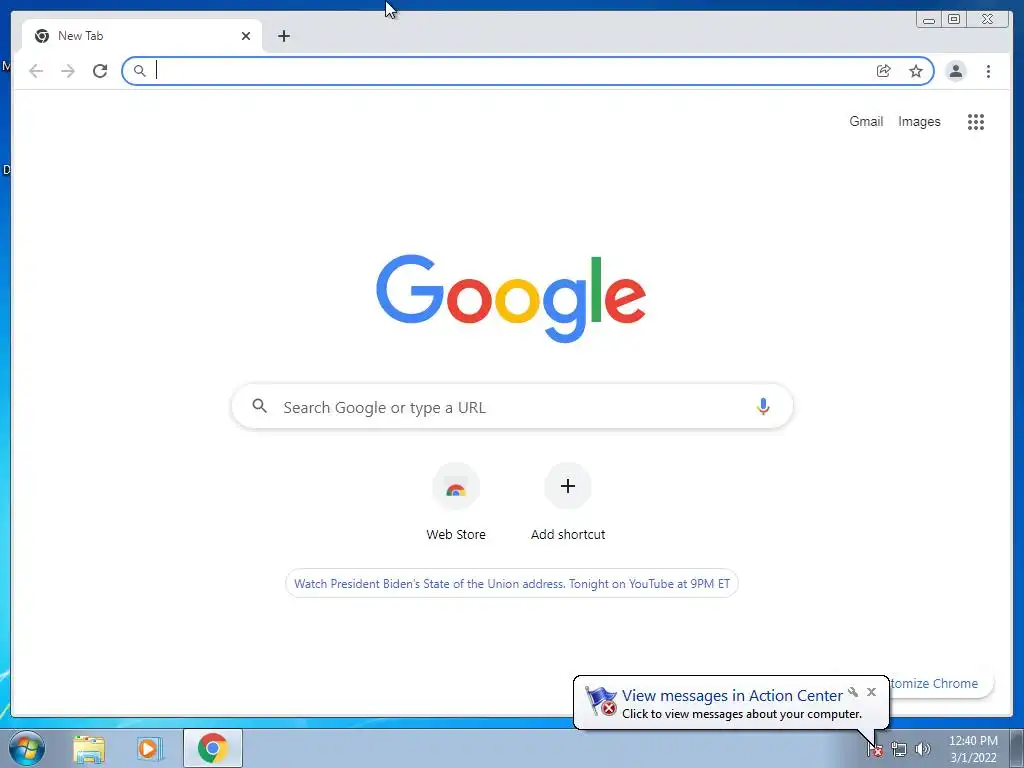Share this page icon in address bar
This screenshot has width=1024, height=768.
pos(884,71)
